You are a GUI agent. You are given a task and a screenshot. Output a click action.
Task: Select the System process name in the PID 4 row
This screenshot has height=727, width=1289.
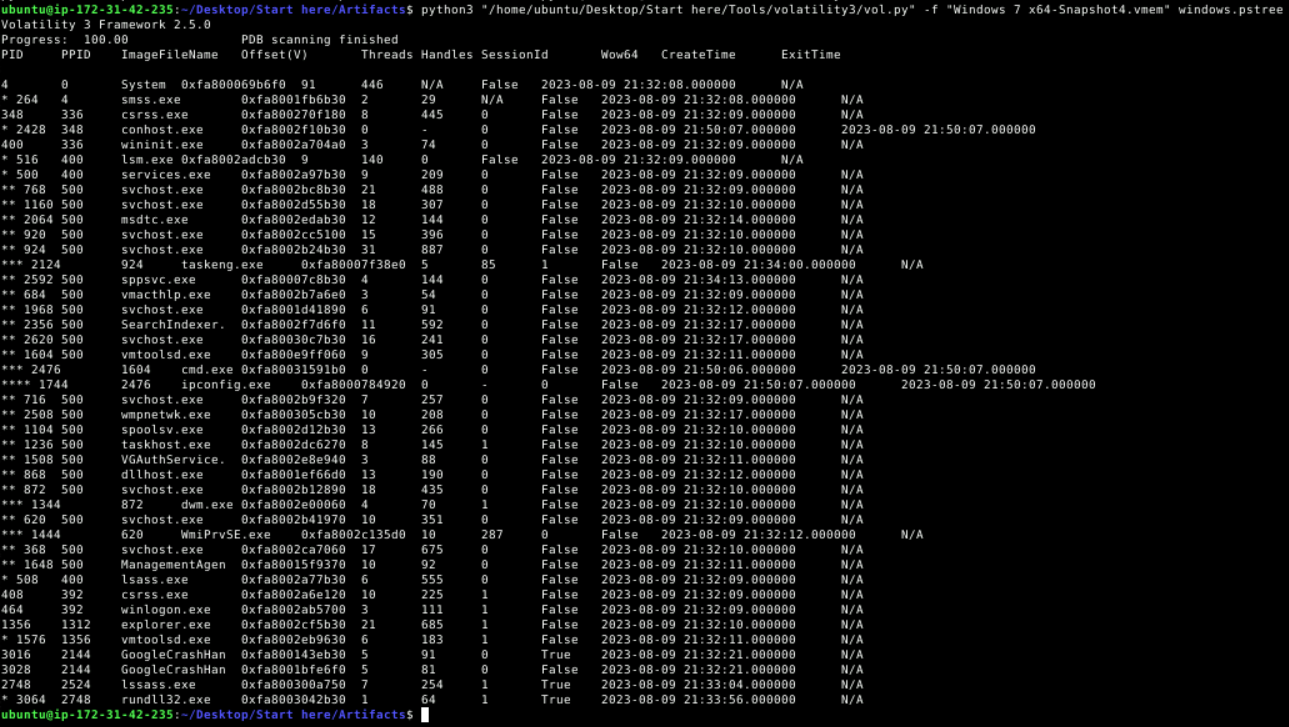(143, 84)
